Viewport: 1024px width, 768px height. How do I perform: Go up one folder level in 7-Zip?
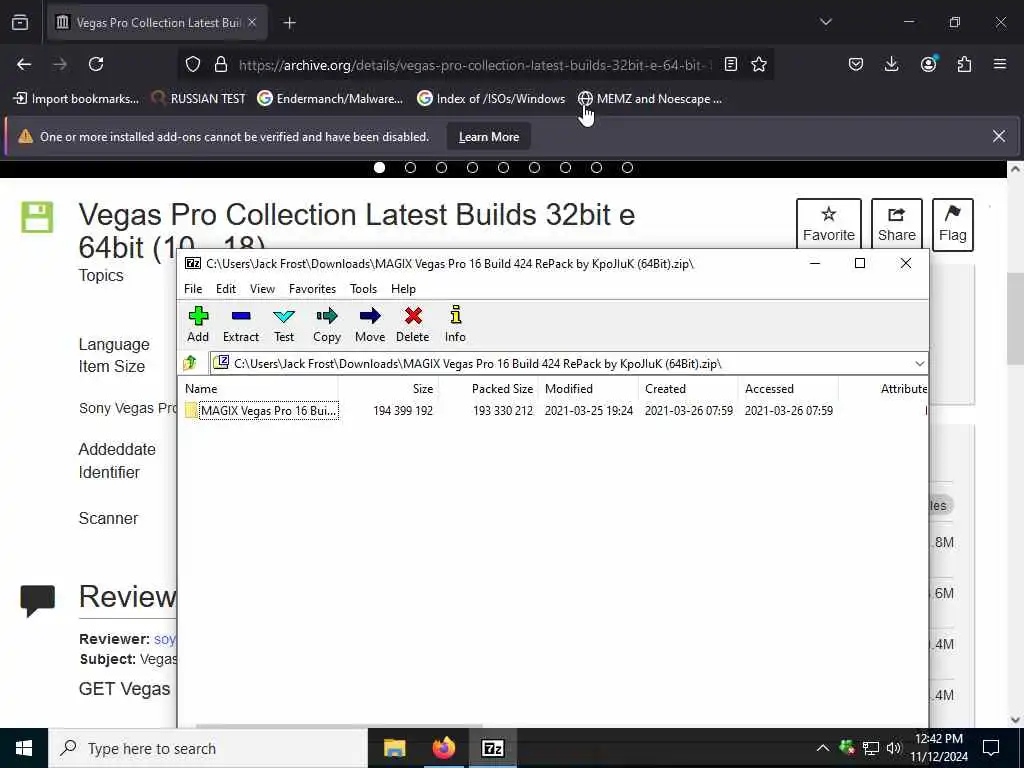tap(190, 363)
